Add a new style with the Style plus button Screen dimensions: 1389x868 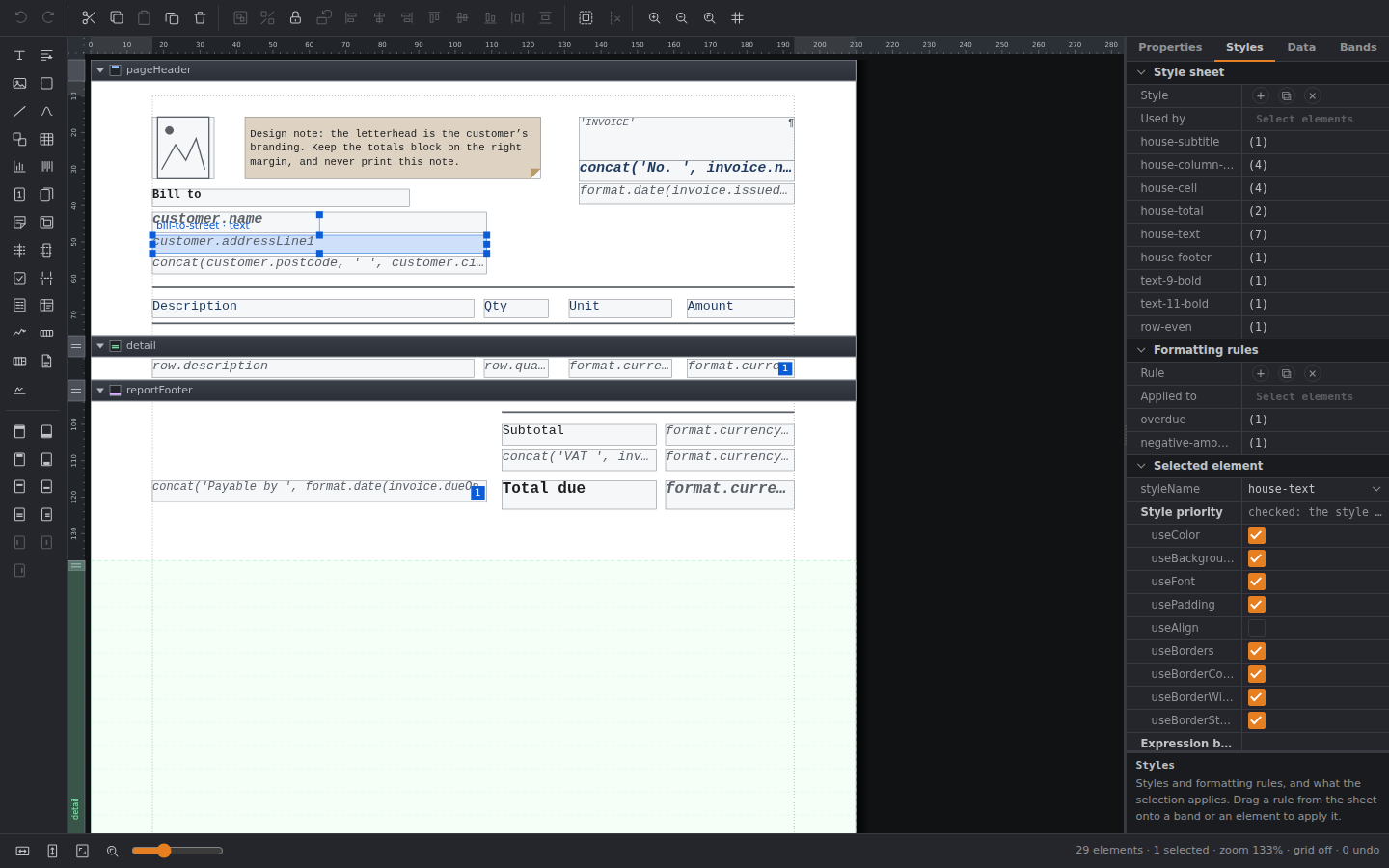click(x=1260, y=95)
